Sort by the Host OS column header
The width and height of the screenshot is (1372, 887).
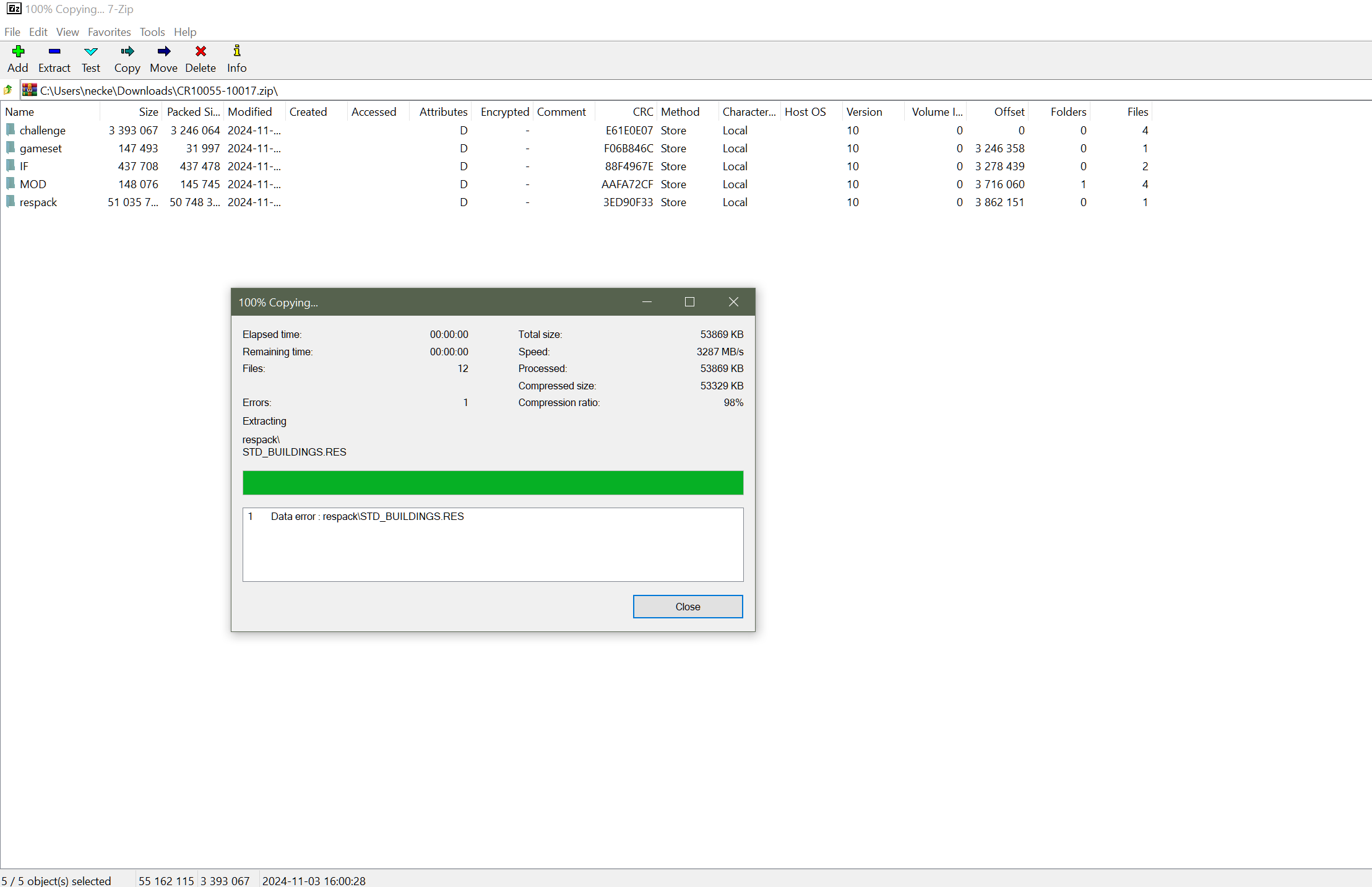pos(811,112)
